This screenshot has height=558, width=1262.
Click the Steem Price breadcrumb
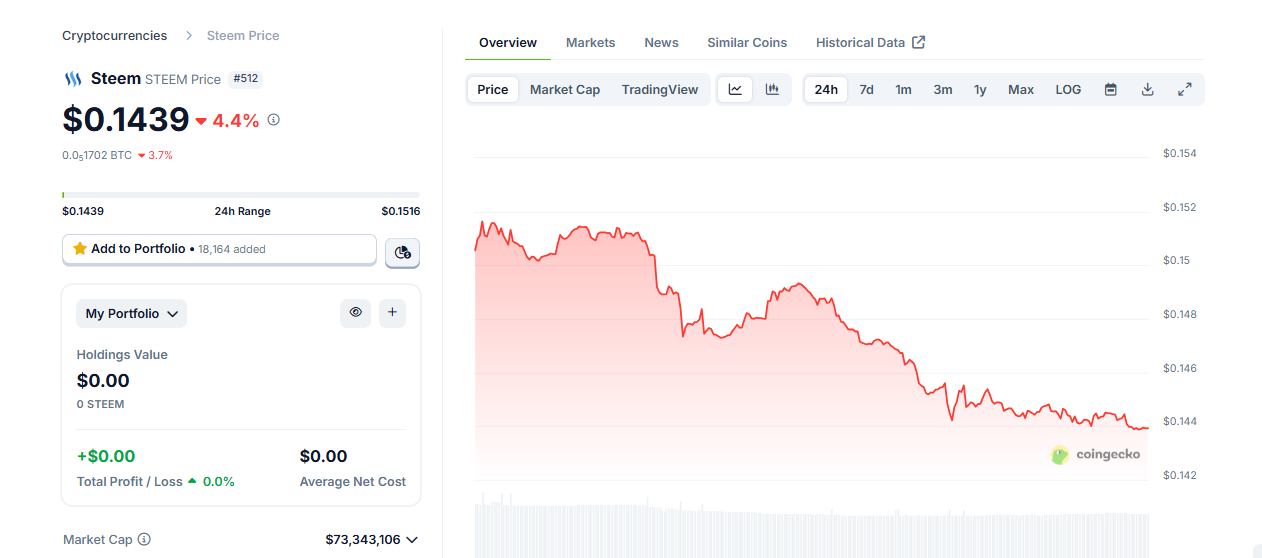(x=243, y=35)
